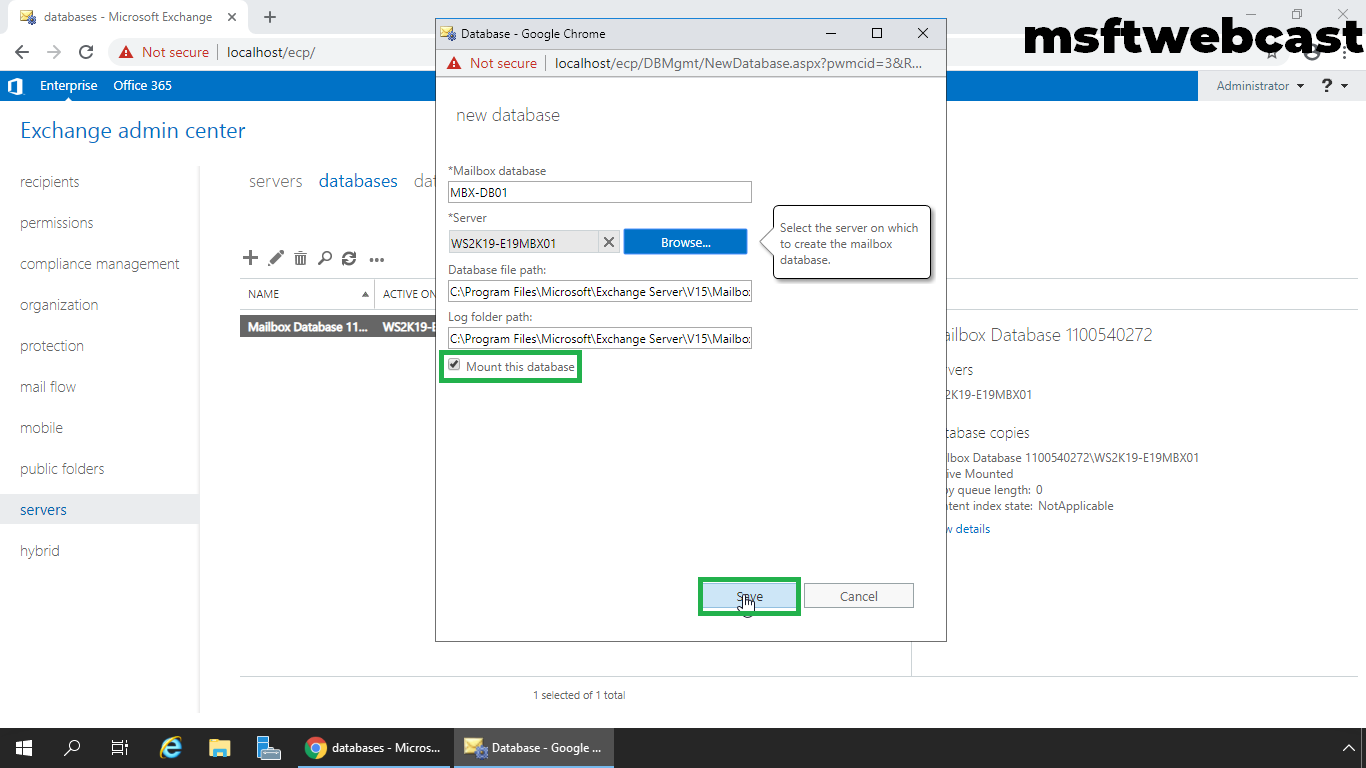
Task: Click the Mailbox database name field
Action: tap(599, 193)
